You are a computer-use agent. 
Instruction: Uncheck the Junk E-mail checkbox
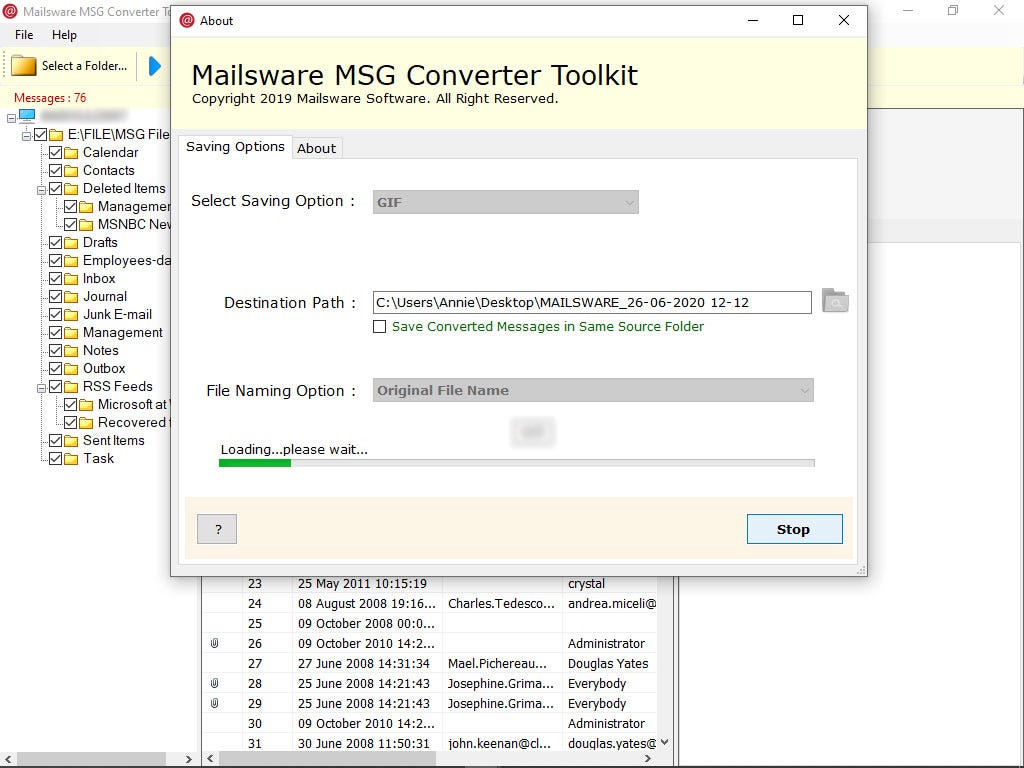tap(56, 314)
